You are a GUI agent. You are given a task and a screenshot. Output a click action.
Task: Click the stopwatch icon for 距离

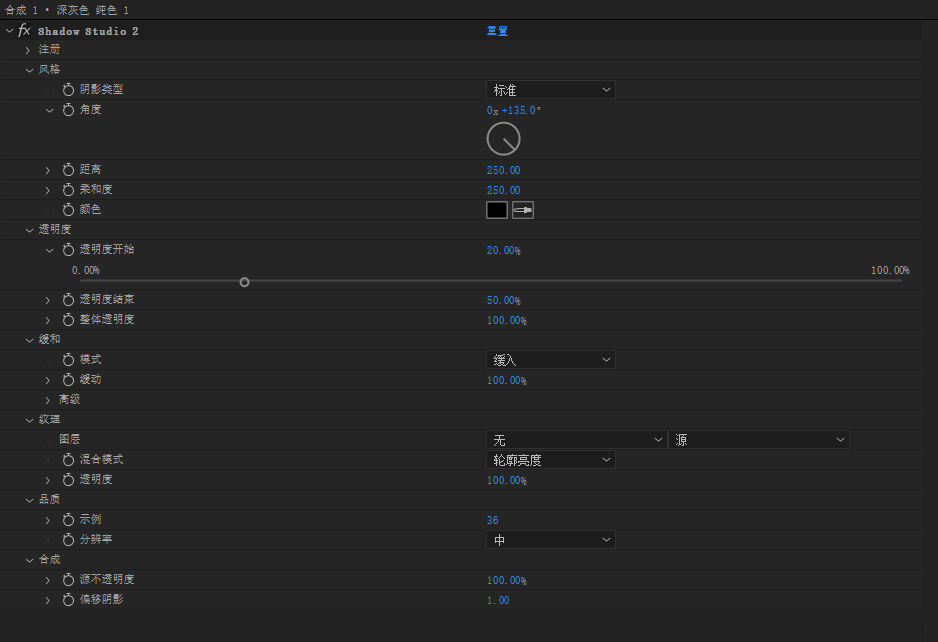click(x=68, y=170)
